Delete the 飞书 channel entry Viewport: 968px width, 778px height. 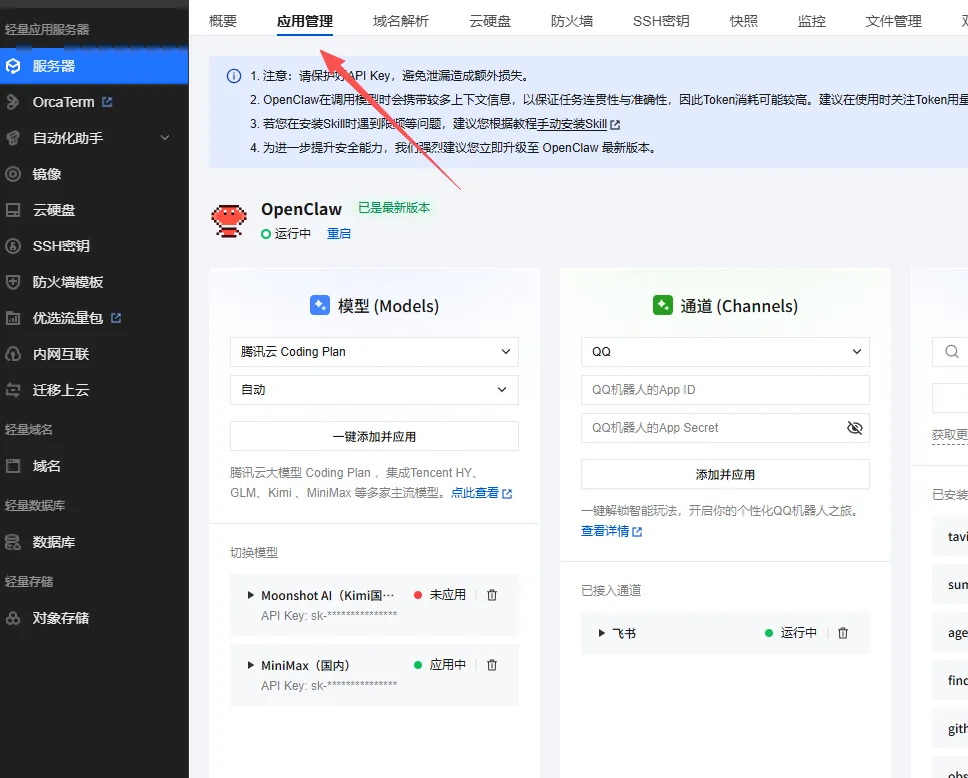843,633
